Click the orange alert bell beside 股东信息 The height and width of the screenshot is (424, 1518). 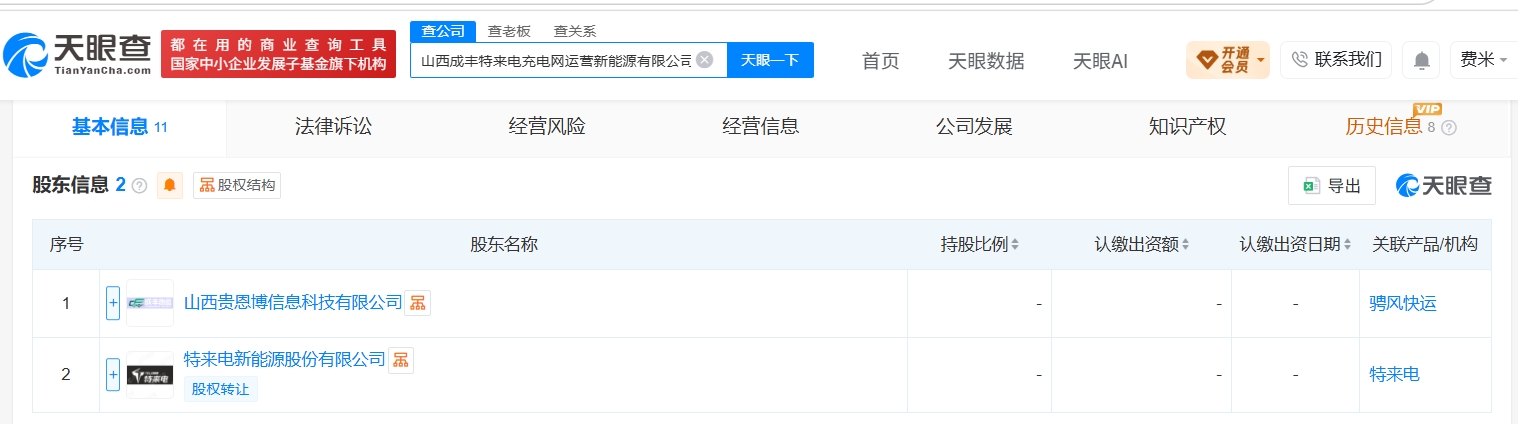[169, 185]
